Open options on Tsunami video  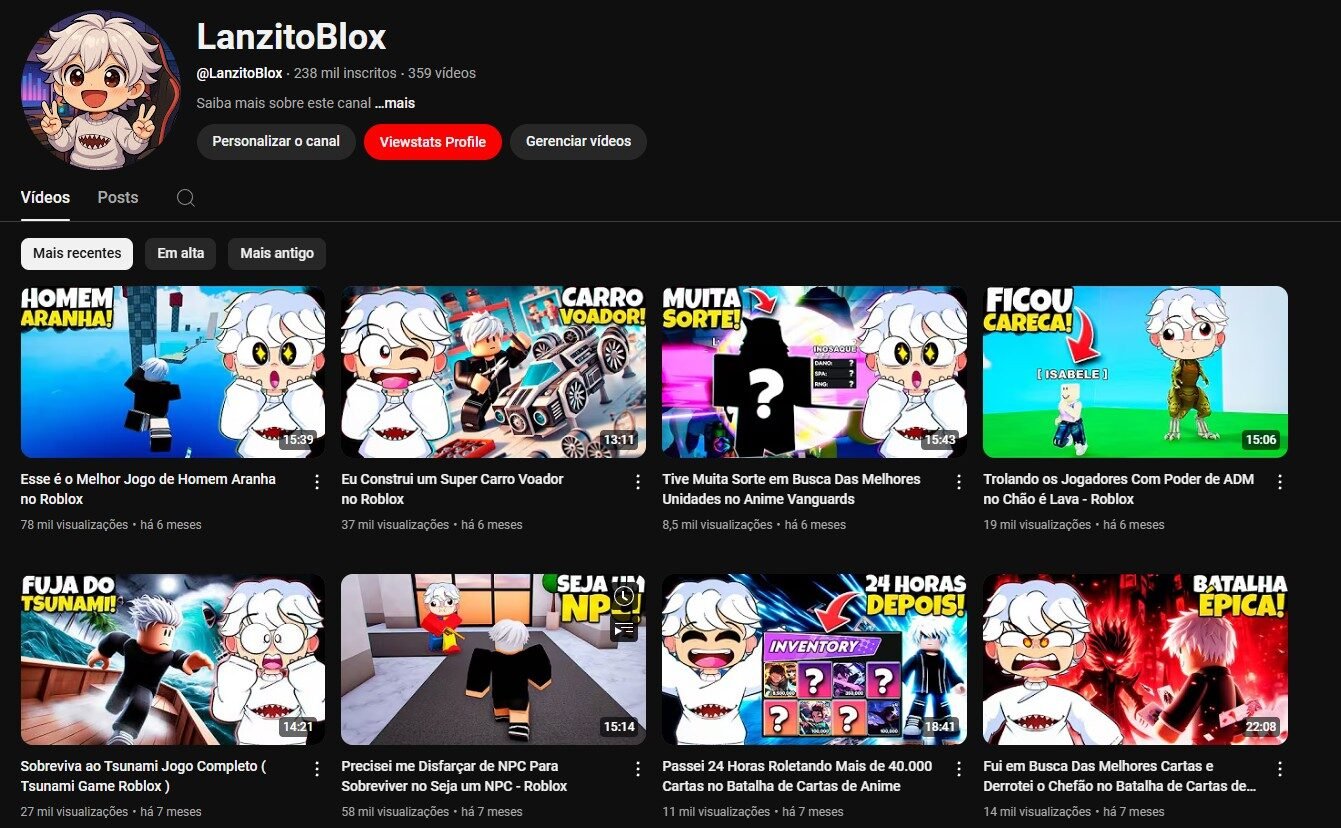tap(318, 769)
